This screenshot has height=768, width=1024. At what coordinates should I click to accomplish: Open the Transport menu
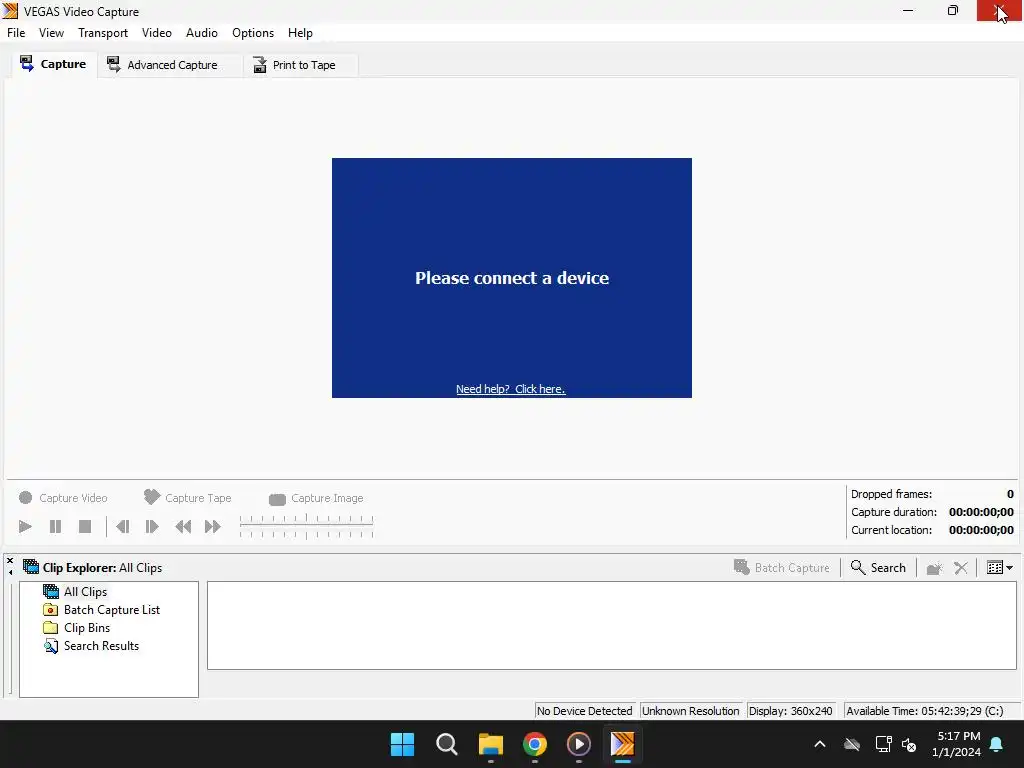(103, 33)
